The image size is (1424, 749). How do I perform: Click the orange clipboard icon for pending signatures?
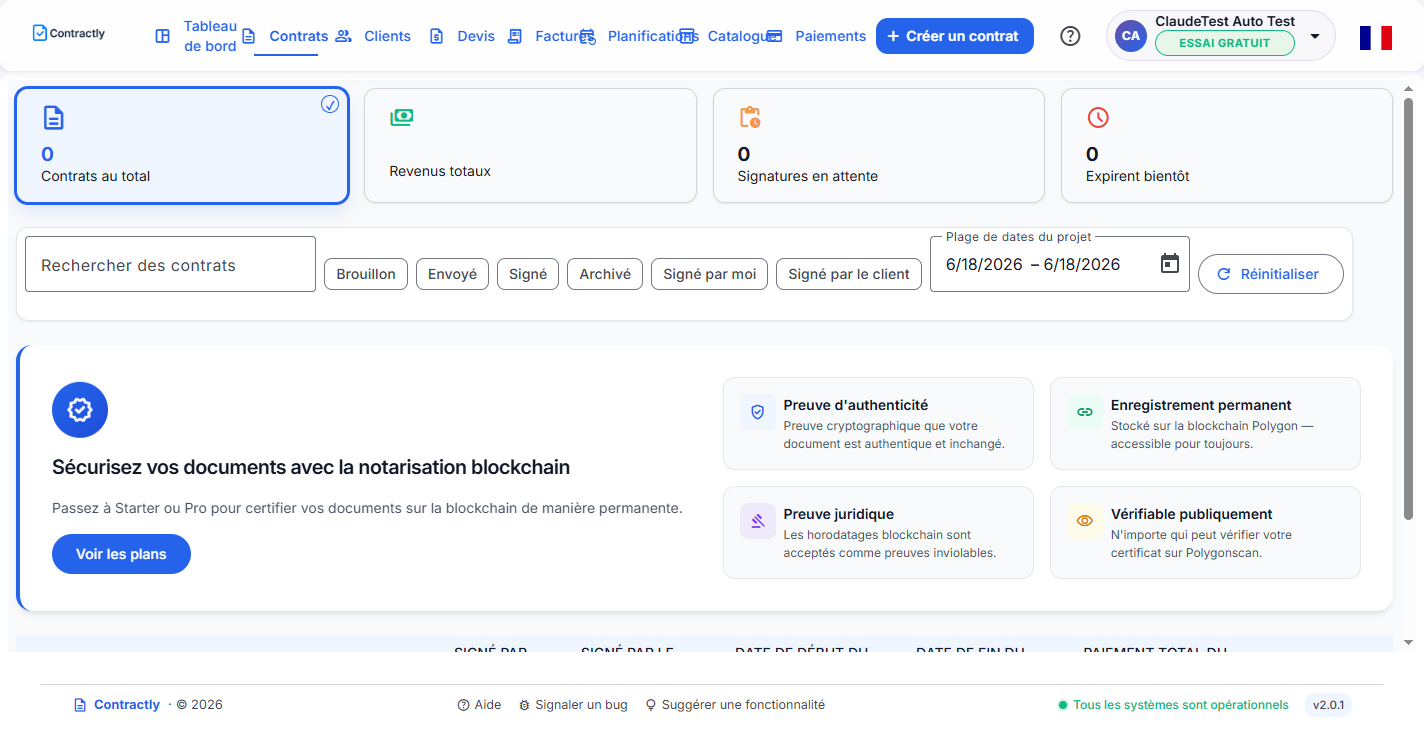750,117
